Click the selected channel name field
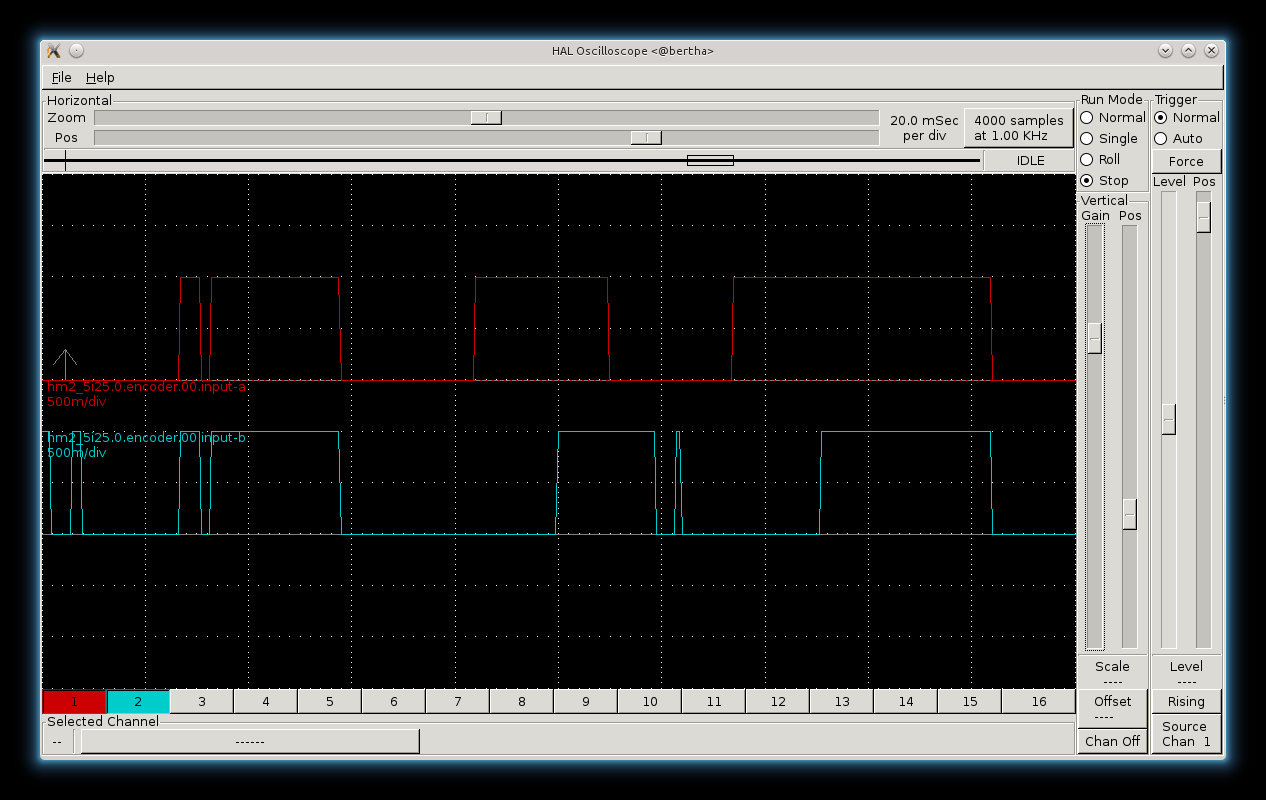 click(249, 742)
